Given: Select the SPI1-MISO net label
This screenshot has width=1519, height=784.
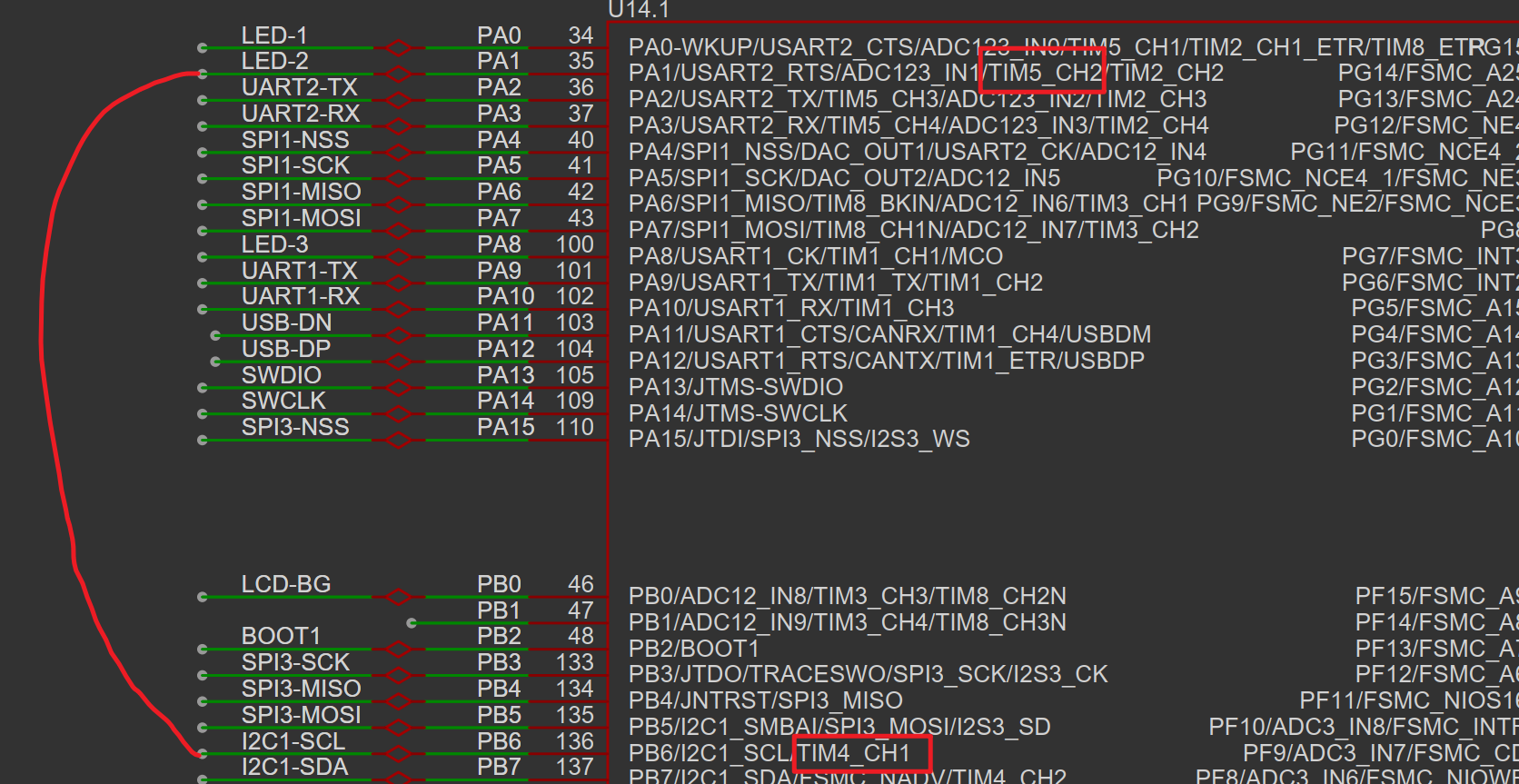Looking at the screenshot, I should point(302,192).
